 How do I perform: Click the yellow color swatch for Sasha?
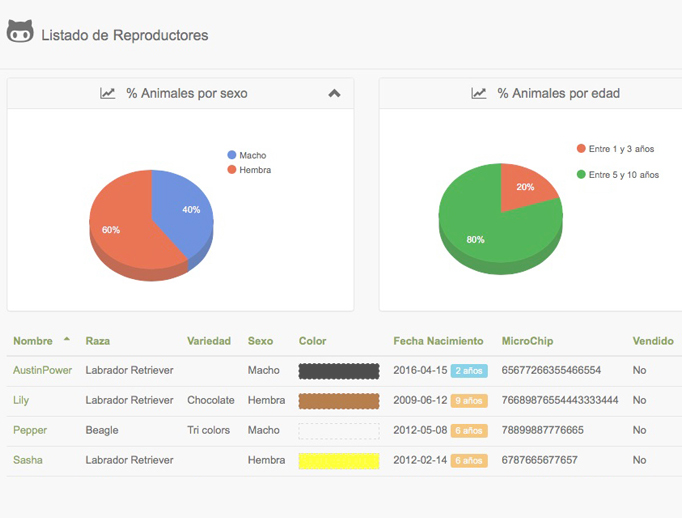click(x=339, y=461)
